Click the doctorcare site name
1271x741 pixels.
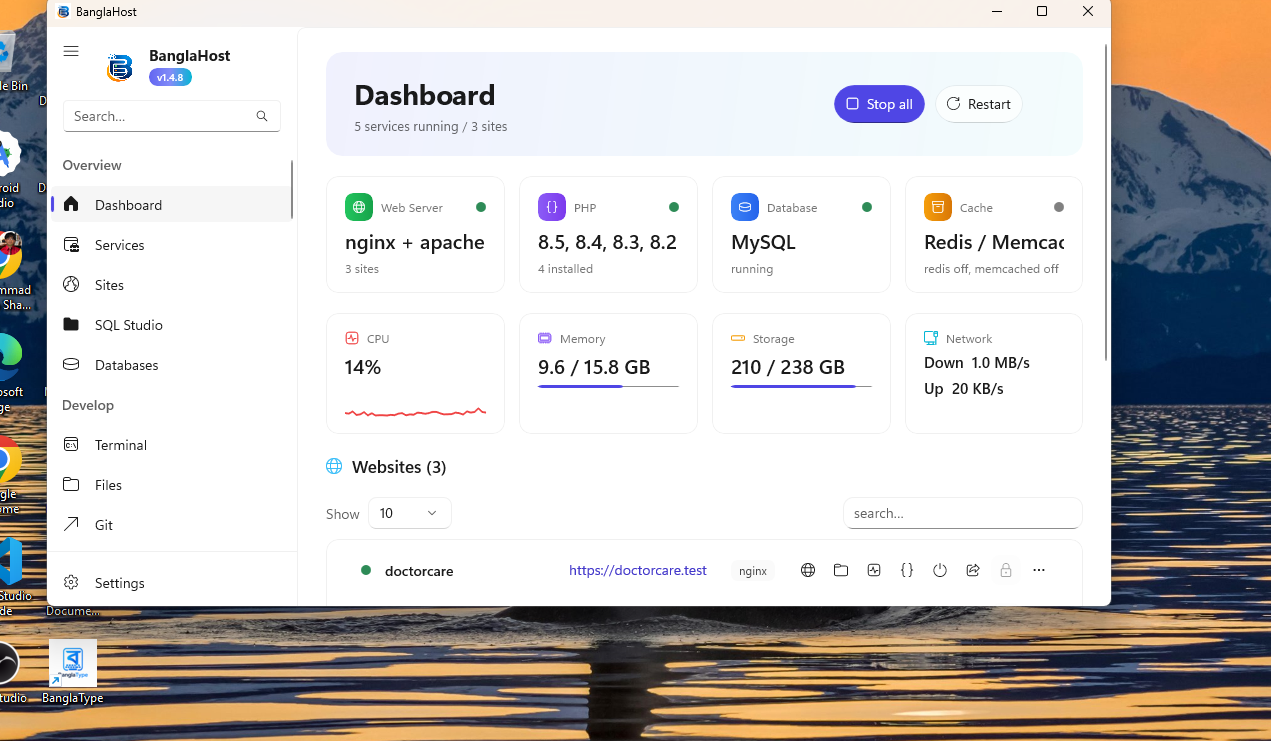click(419, 571)
